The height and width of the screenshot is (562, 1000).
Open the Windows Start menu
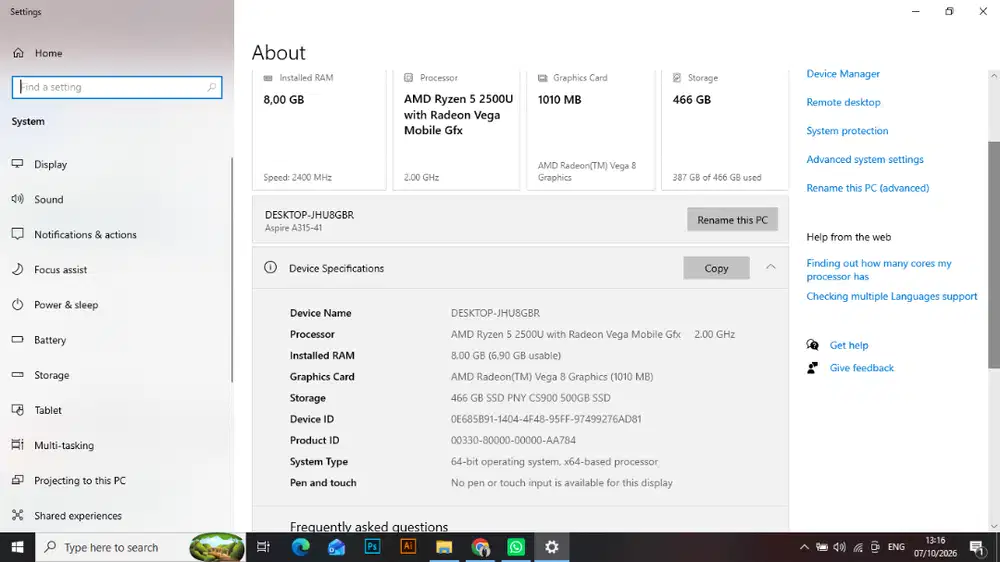pos(17,547)
